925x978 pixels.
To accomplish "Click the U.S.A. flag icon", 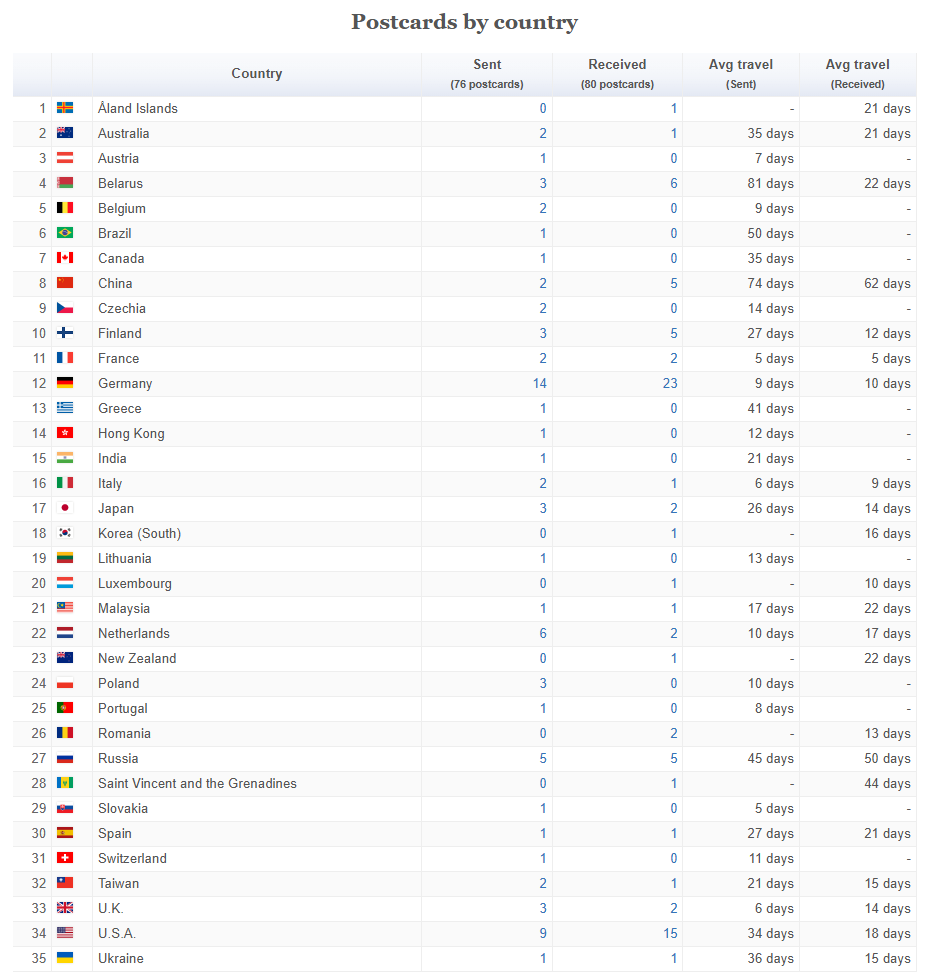I will coord(65,933).
